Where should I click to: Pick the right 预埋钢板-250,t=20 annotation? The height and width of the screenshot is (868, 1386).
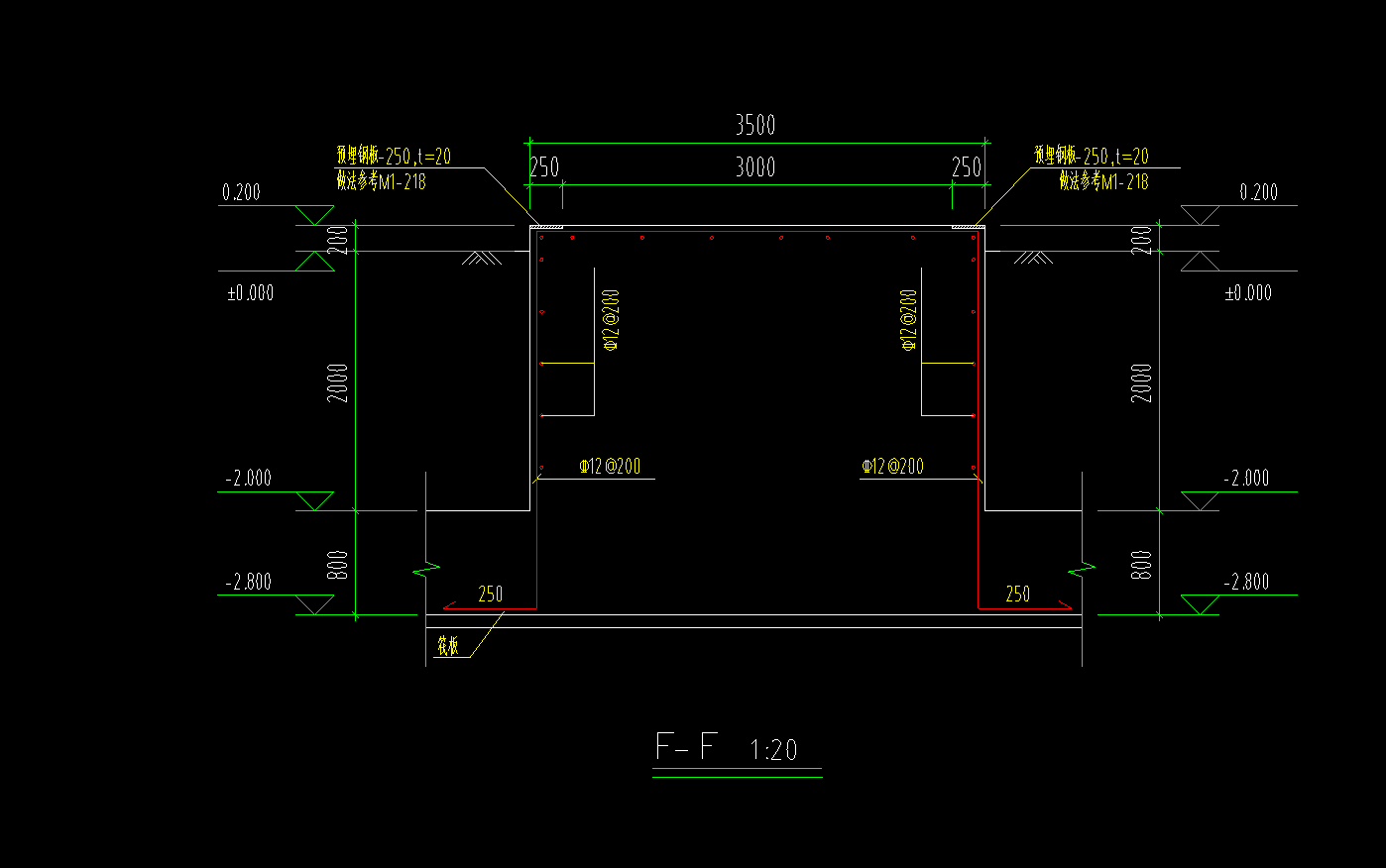coord(1092,156)
